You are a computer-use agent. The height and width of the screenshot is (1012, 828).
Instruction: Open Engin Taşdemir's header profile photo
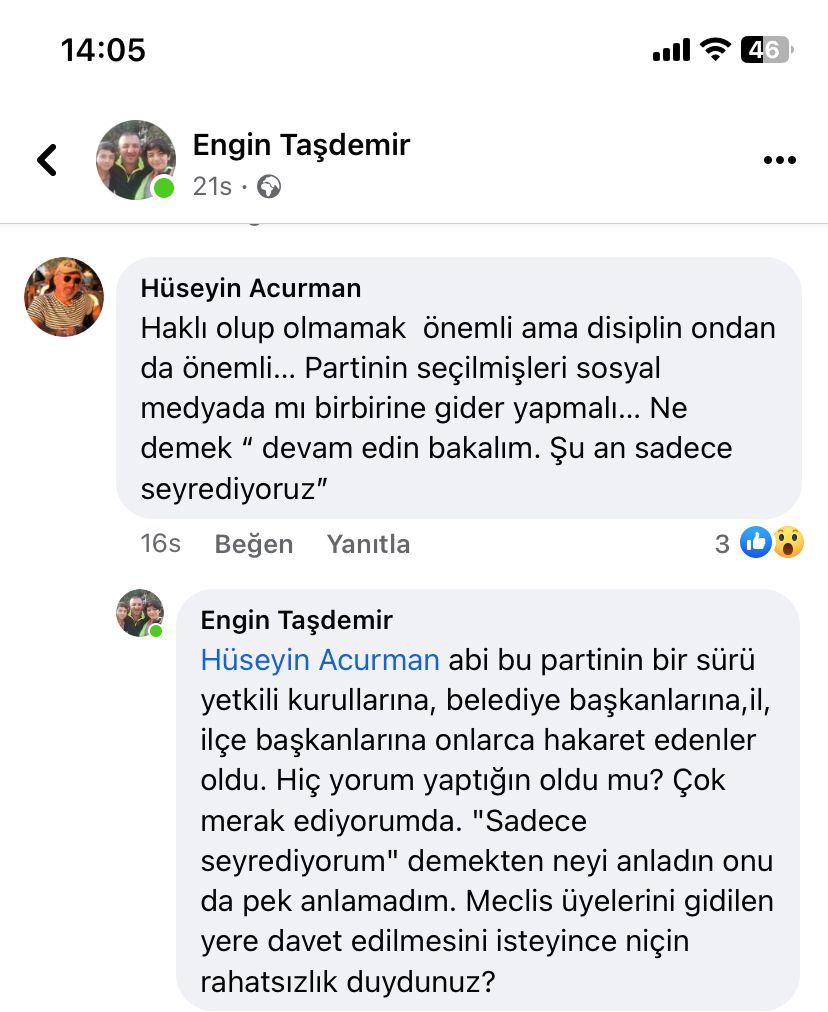coord(136,160)
